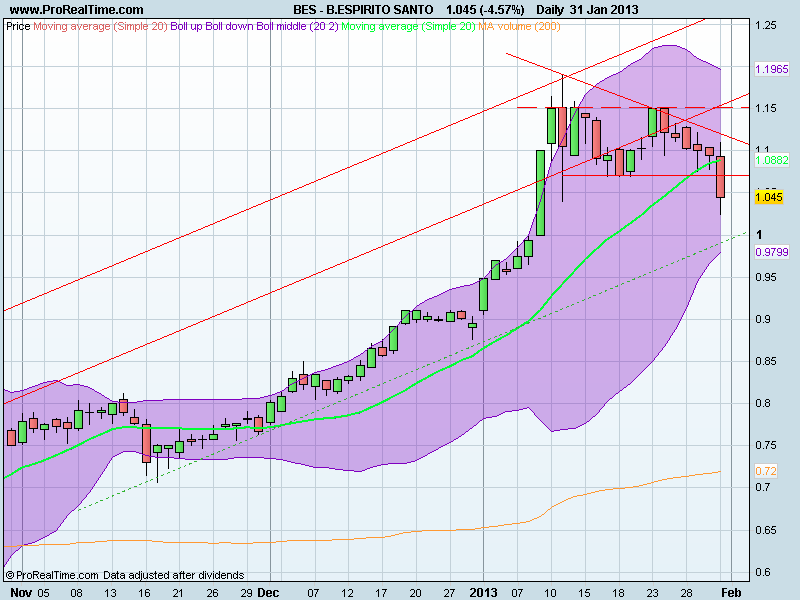
Task: Select the 10 date axis label
Action: point(551,592)
